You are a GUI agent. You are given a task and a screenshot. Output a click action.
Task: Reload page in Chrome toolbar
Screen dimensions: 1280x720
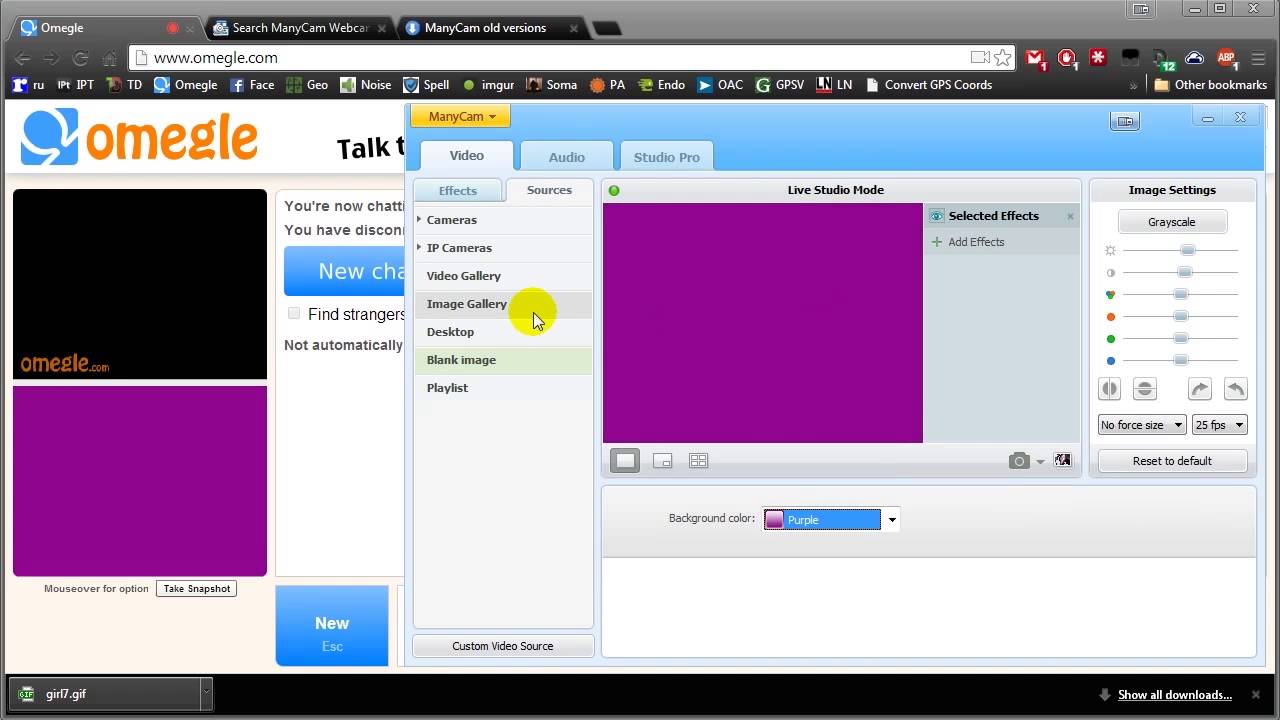[81, 58]
